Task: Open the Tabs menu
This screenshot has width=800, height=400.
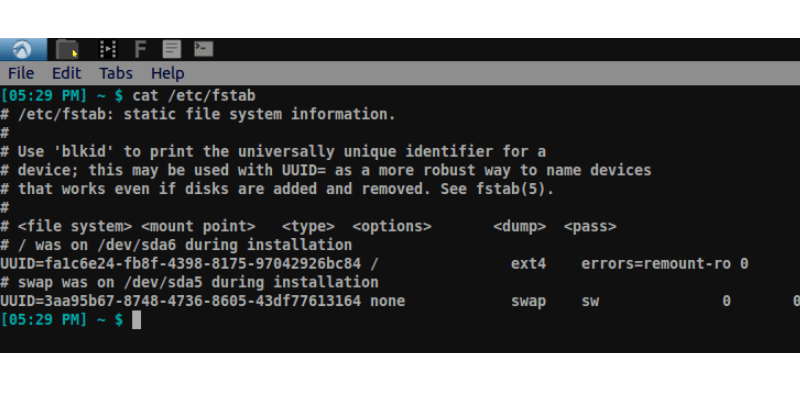Action: point(116,73)
